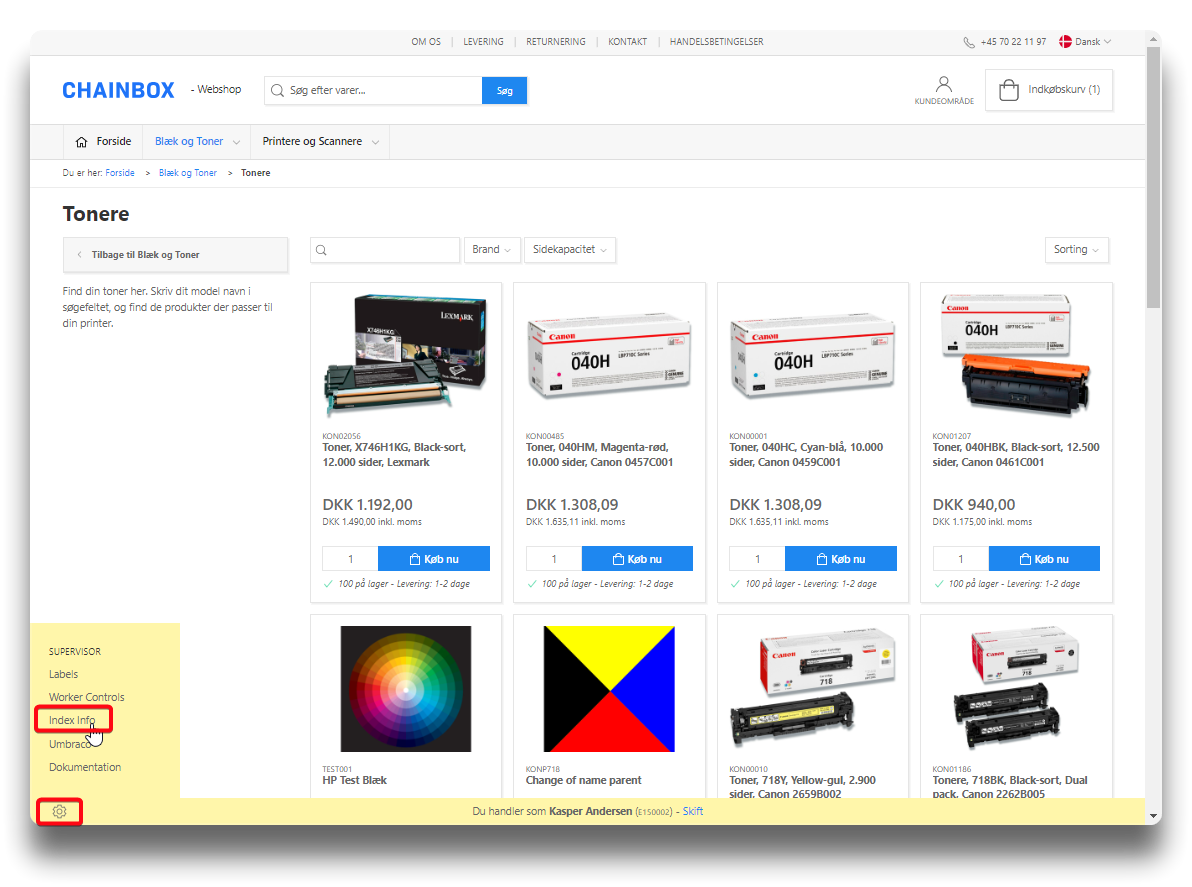Open Worker Controls in supervisor panel

pos(87,697)
